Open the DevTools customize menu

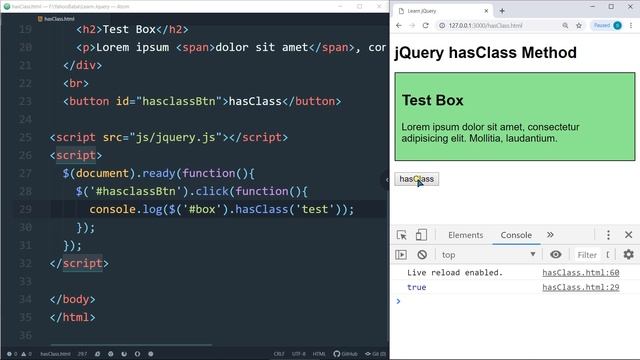tap(608, 235)
